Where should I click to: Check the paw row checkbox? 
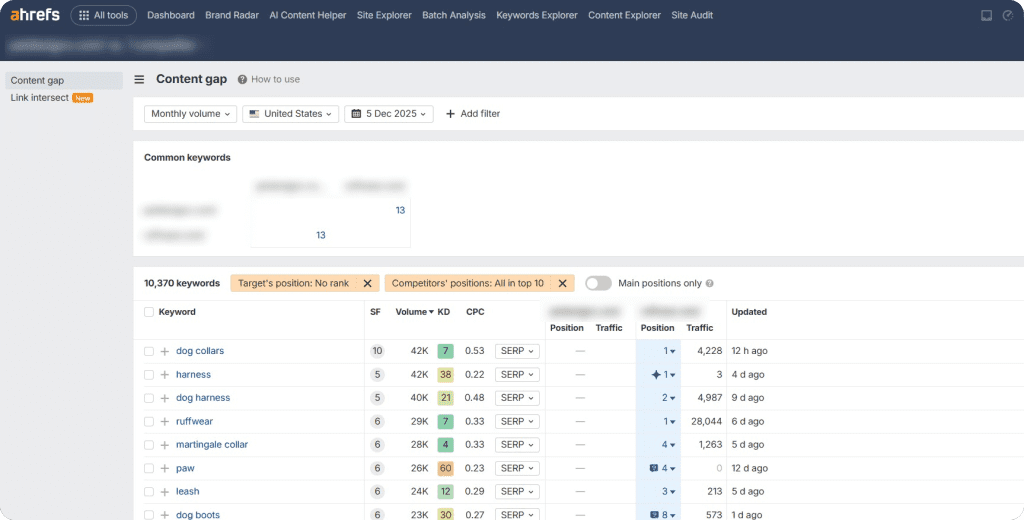pyautogui.click(x=149, y=468)
